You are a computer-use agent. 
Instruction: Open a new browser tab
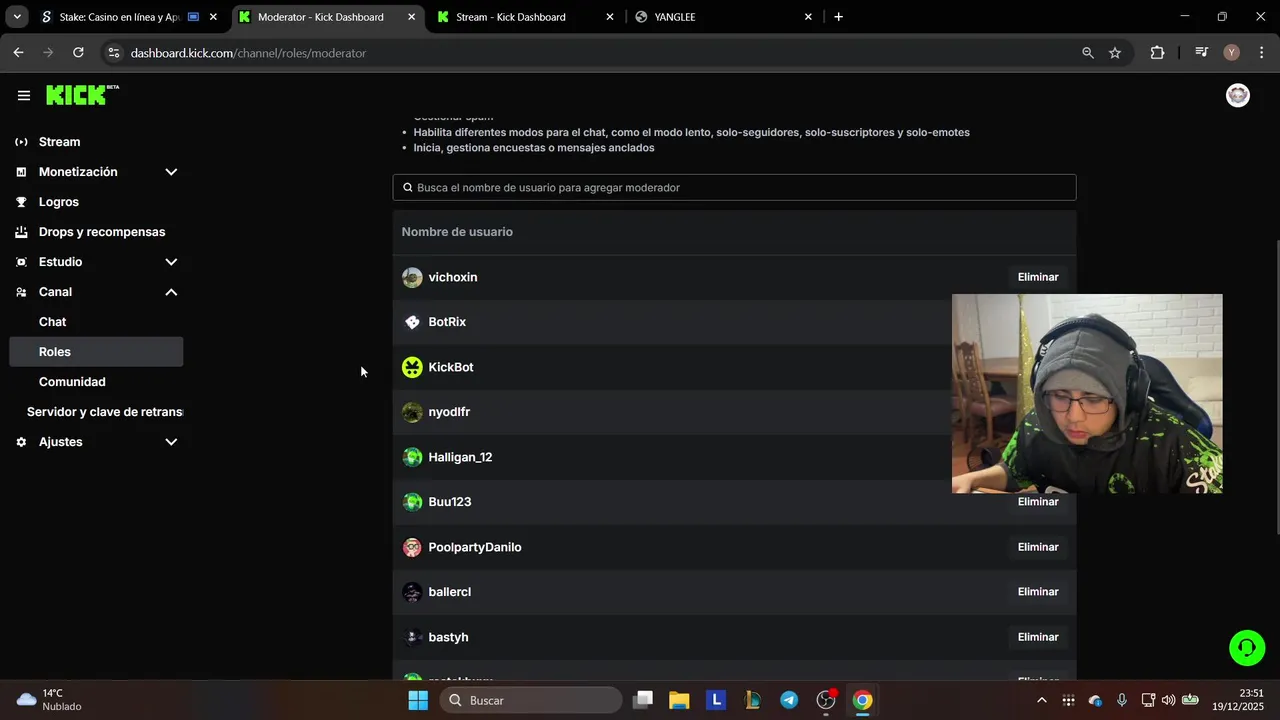click(x=838, y=17)
